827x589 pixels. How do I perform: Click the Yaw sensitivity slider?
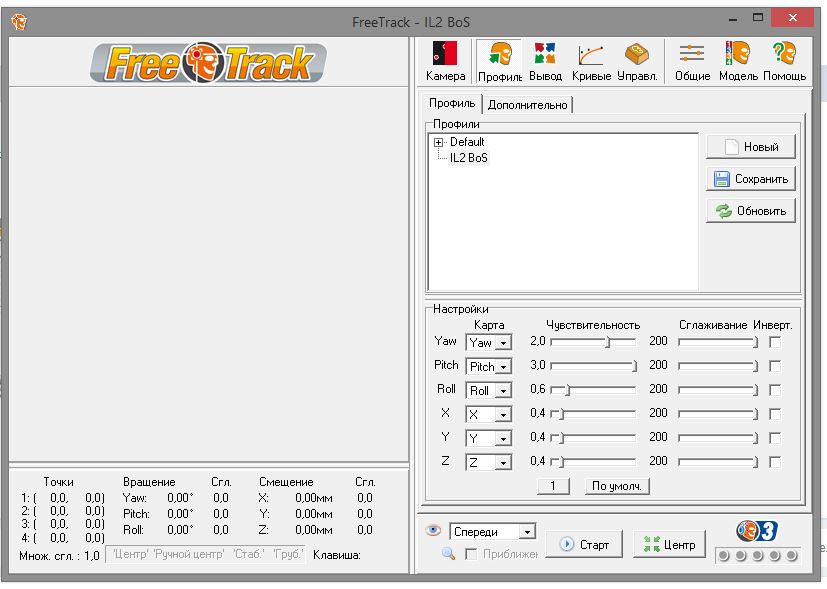[x=593, y=342]
